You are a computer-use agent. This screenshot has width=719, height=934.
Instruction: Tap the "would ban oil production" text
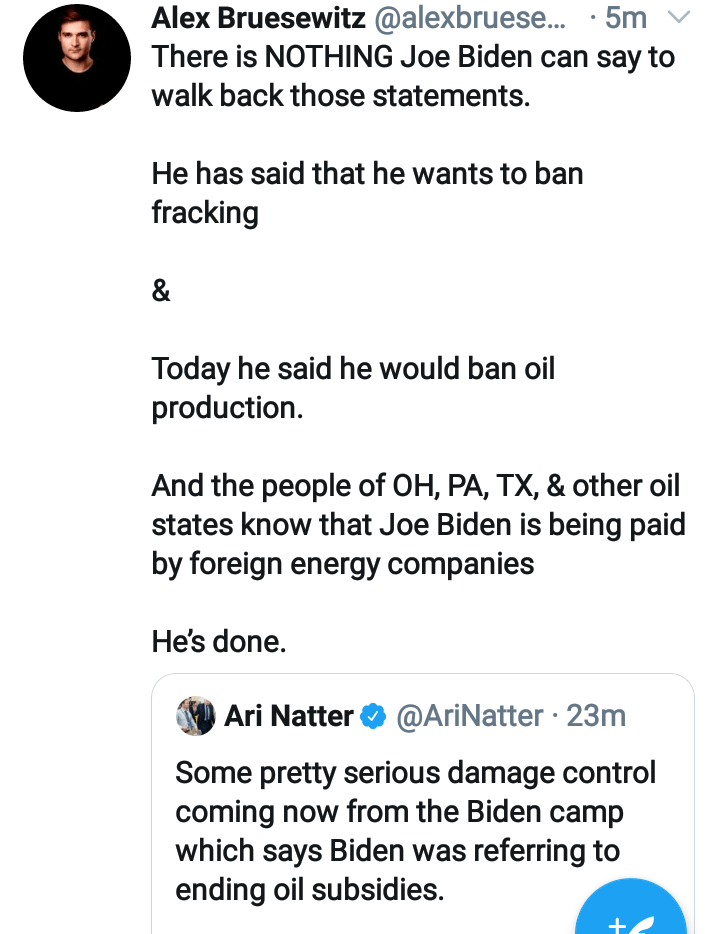pyautogui.click(x=352, y=388)
